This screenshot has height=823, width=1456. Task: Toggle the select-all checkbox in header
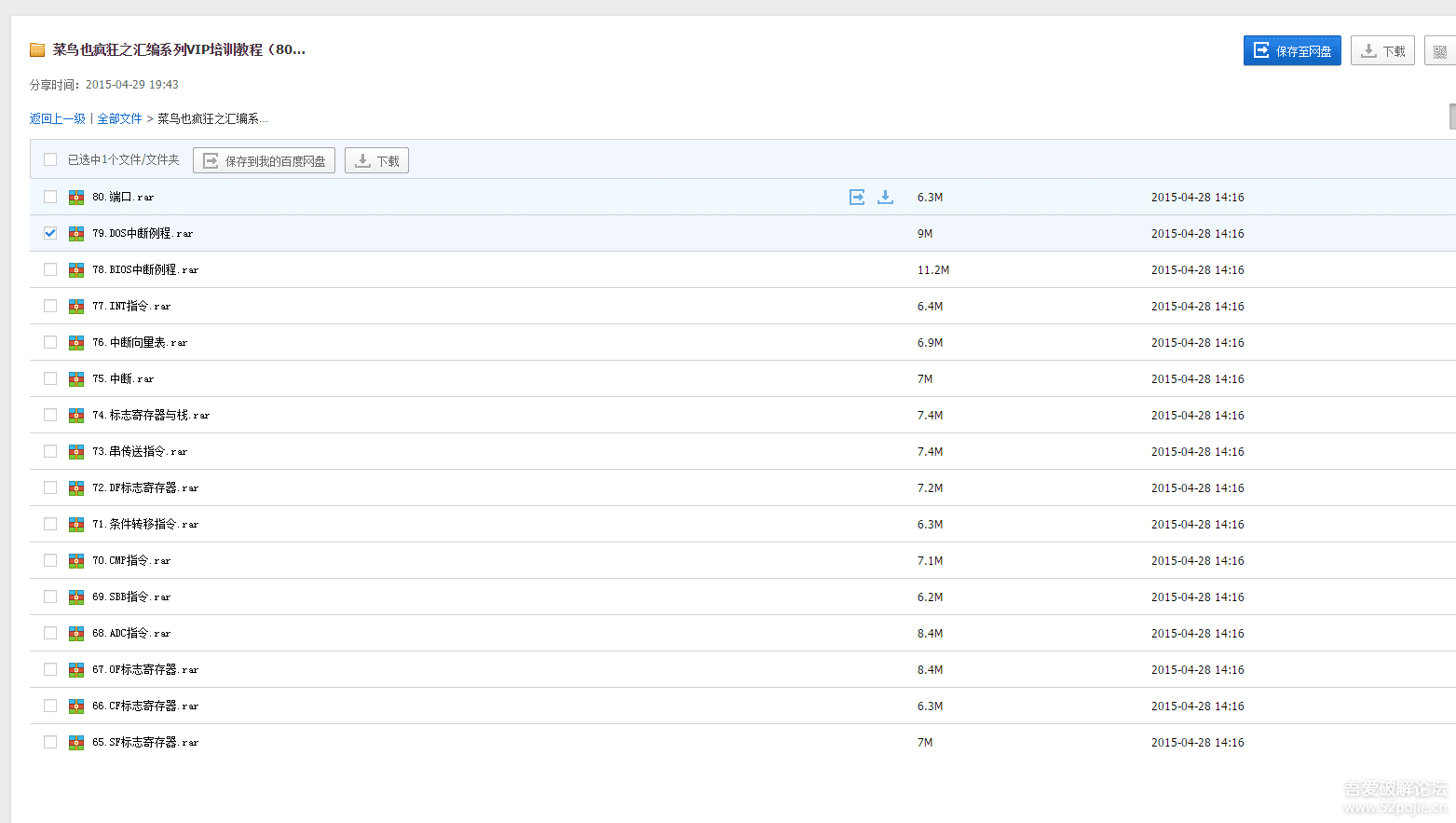(x=50, y=159)
